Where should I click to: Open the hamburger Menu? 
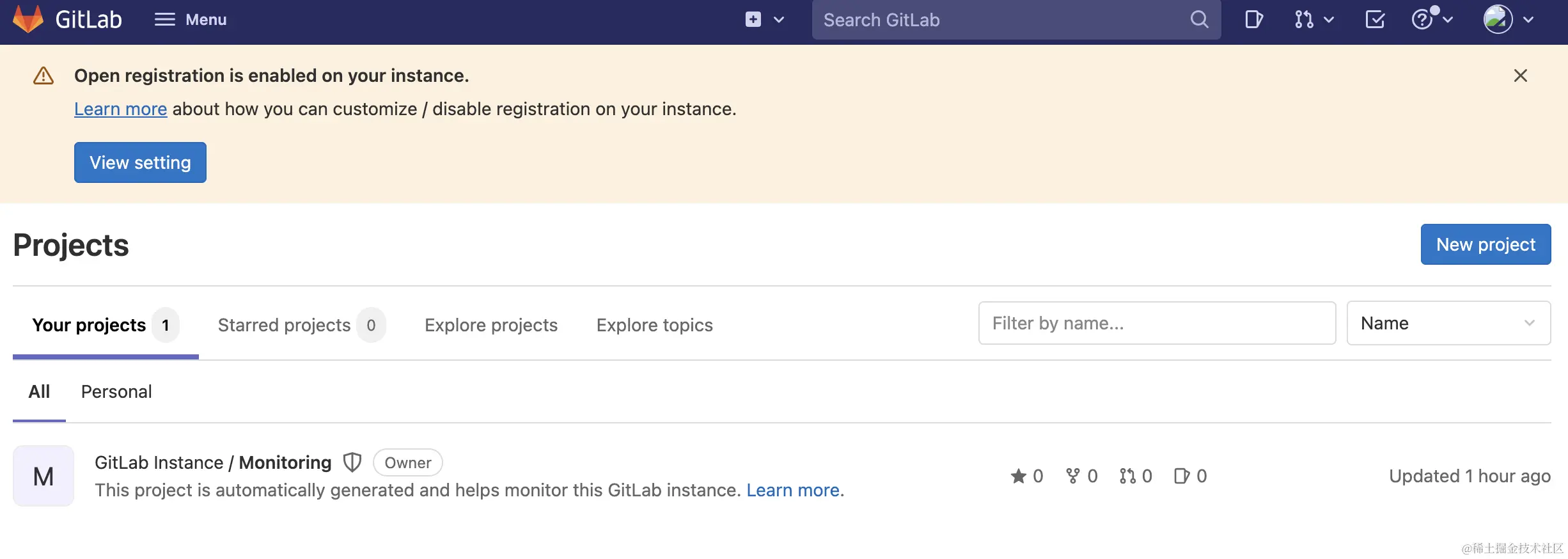coord(191,20)
